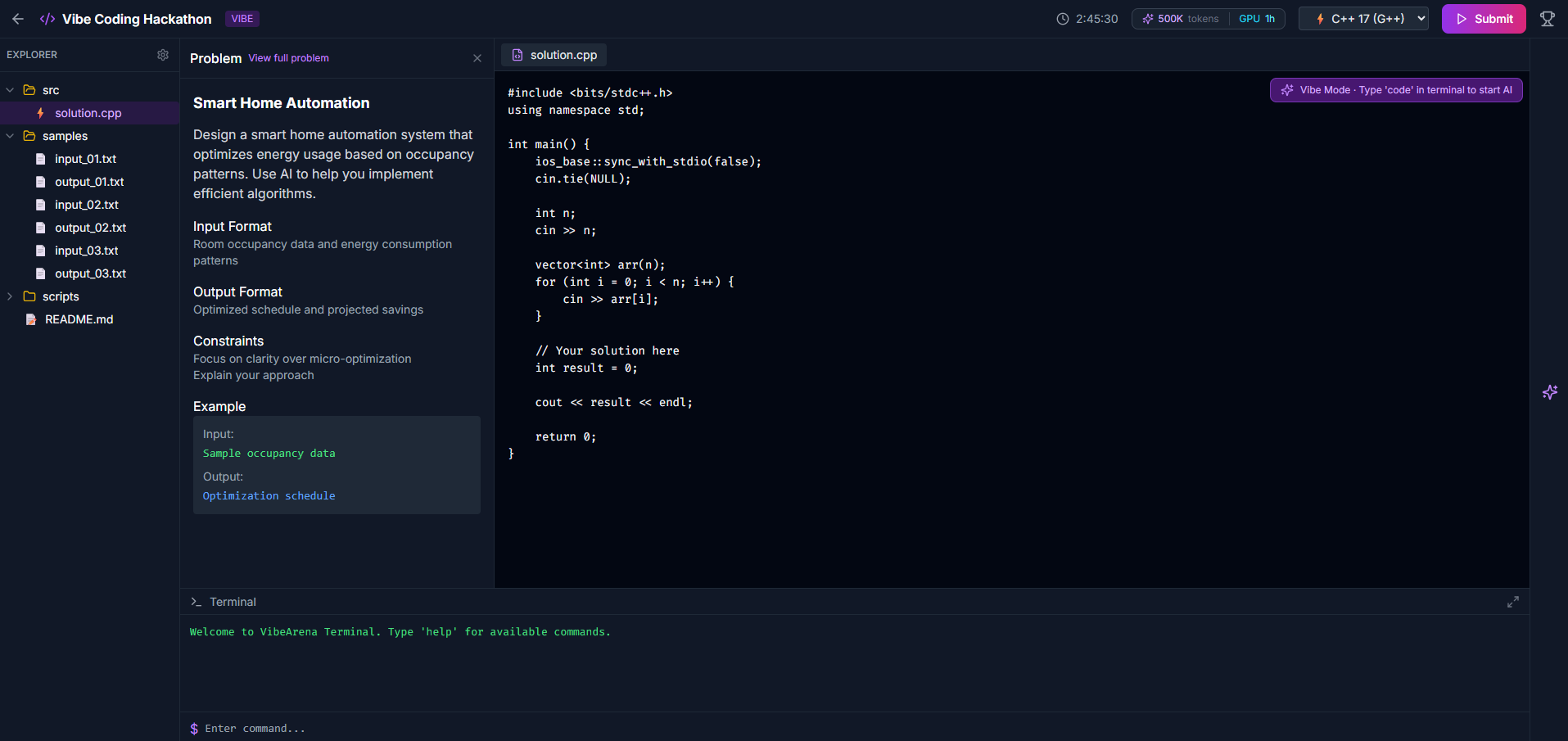Image resolution: width=1568 pixels, height=741 pixels.
Task: Close the Problem panel with the X
Action: point(477,58)
